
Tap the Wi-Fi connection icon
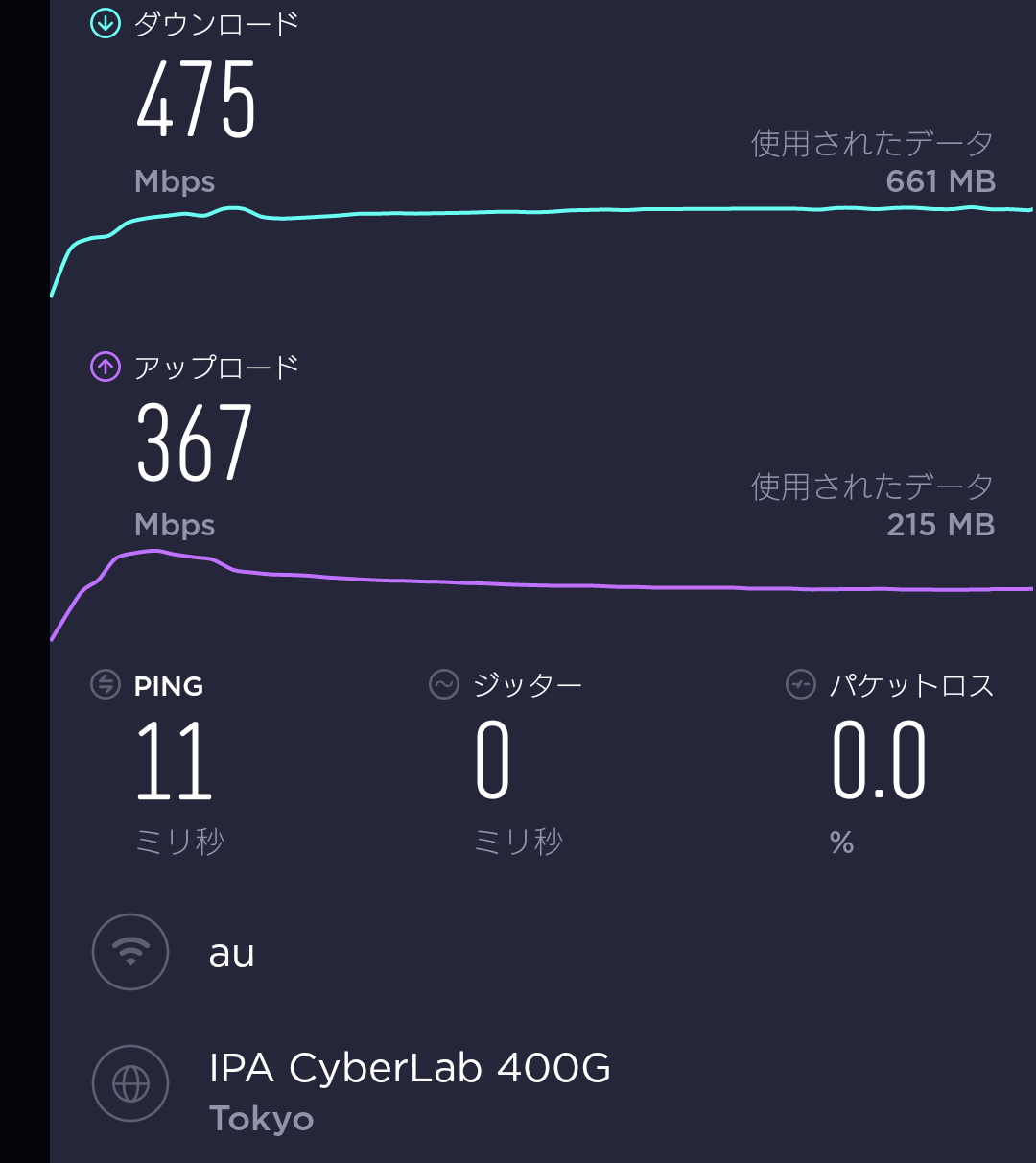pyautogui.click(x=130, y=952)
